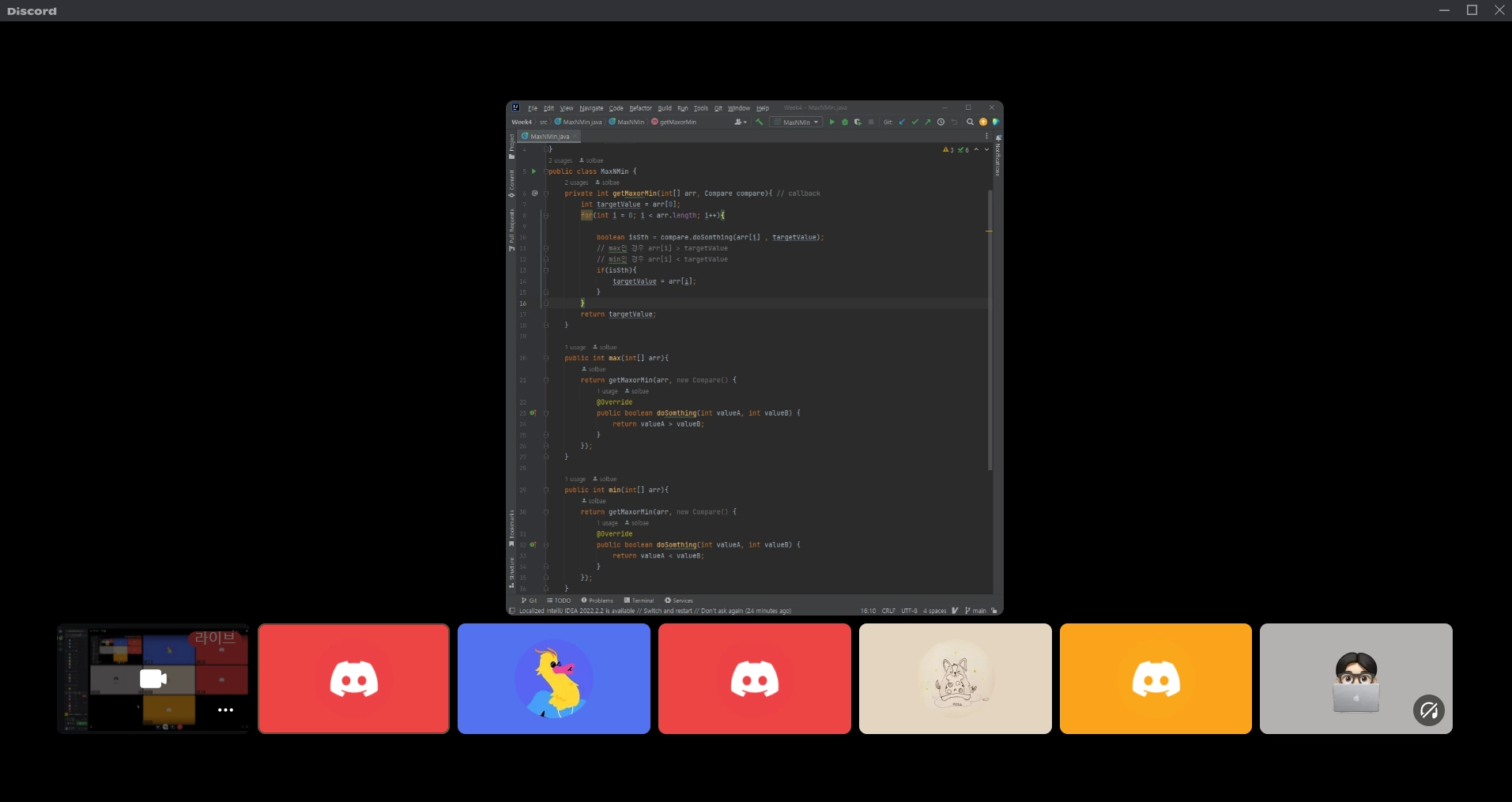Click the Week4 breadcrumb in navigation bar
The width and height of the screenshot is (1512, 802).
(522, 122)
